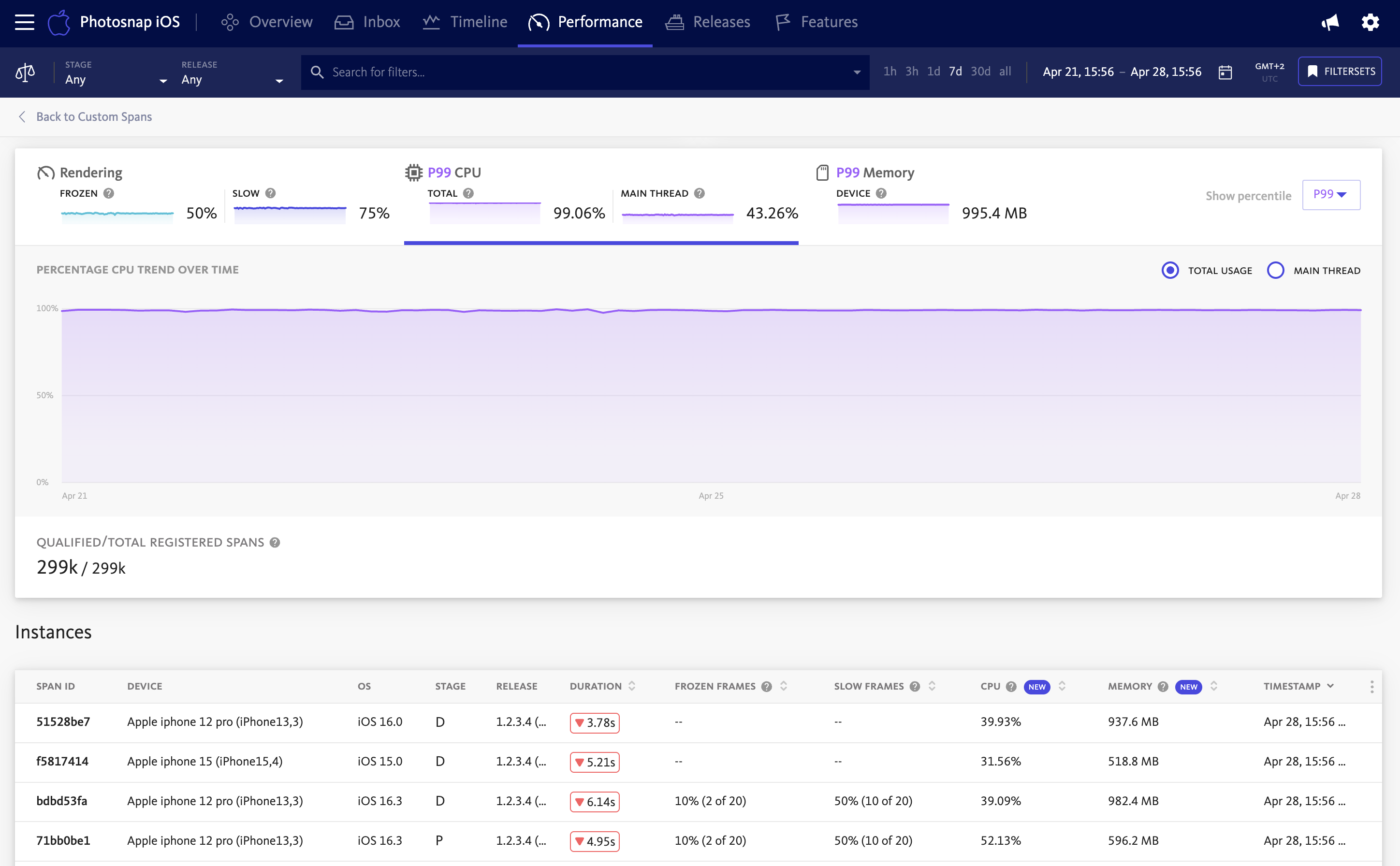Image resolution: width=1400 pixels, height=866 pixels.
Task: Click Qualified/Total Registered Spans help icon
Action: click(x=275, y=542)
